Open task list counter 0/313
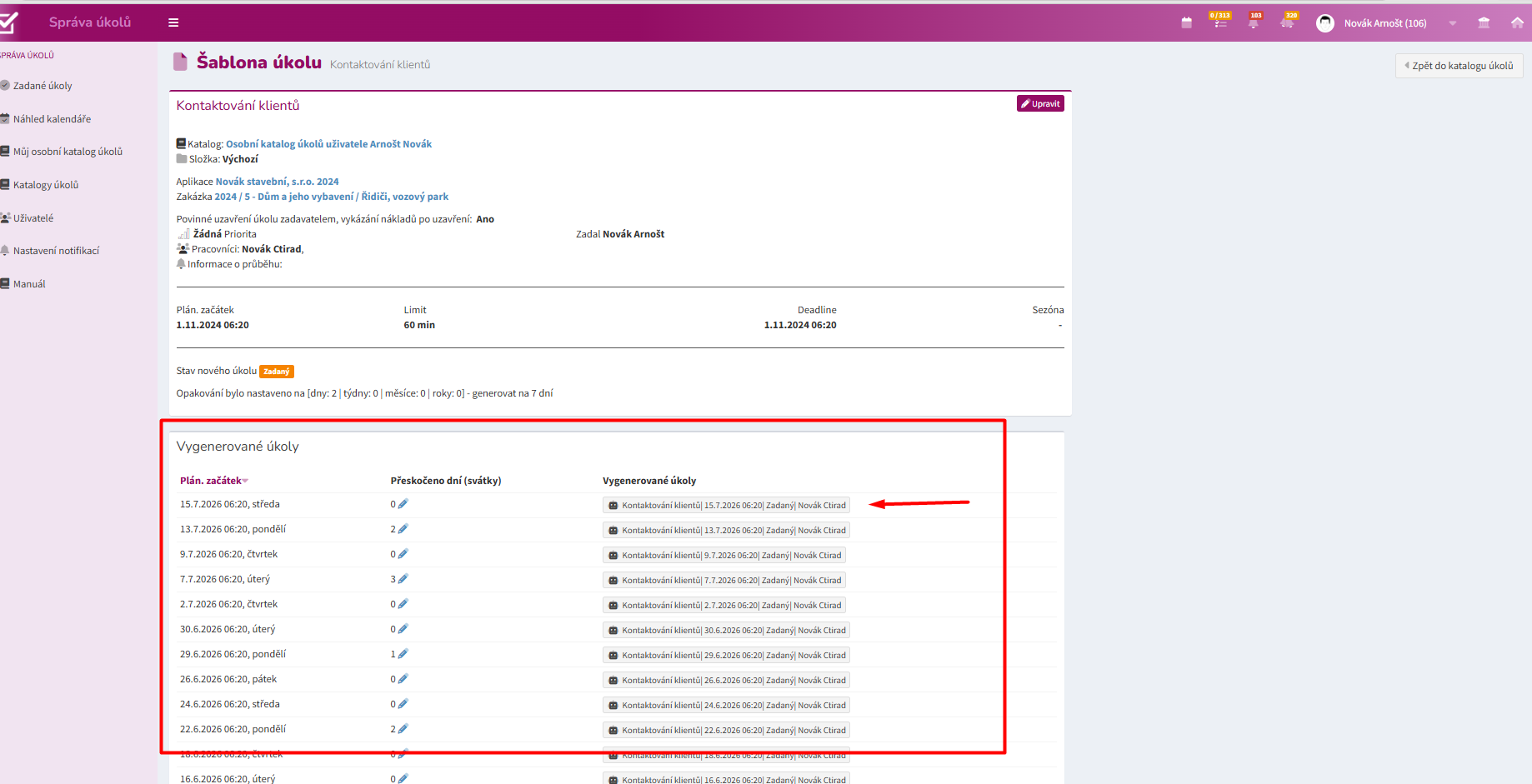Image resolution: width=1532 pixels, height=784 pixels. 1220,21
